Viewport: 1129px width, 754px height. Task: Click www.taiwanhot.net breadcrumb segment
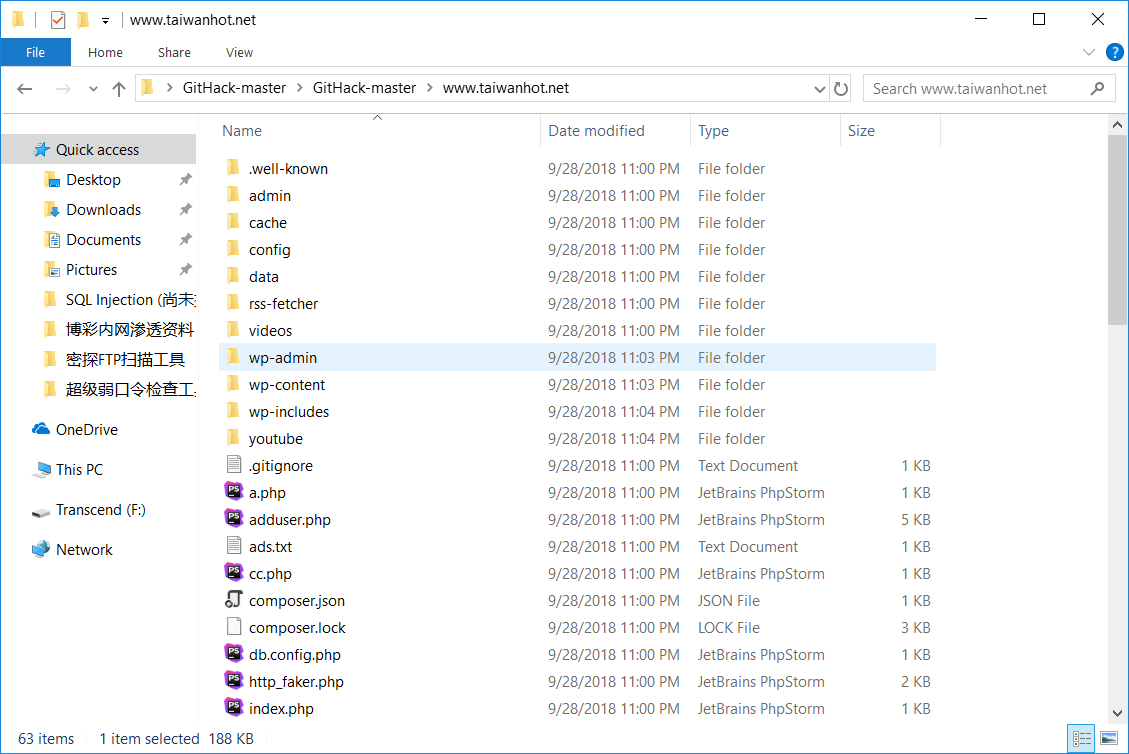click(505, 88)
